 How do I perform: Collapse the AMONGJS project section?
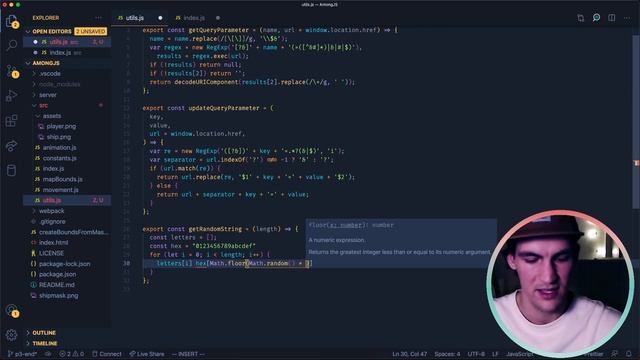pyautogui.click(x=67, y=63)
